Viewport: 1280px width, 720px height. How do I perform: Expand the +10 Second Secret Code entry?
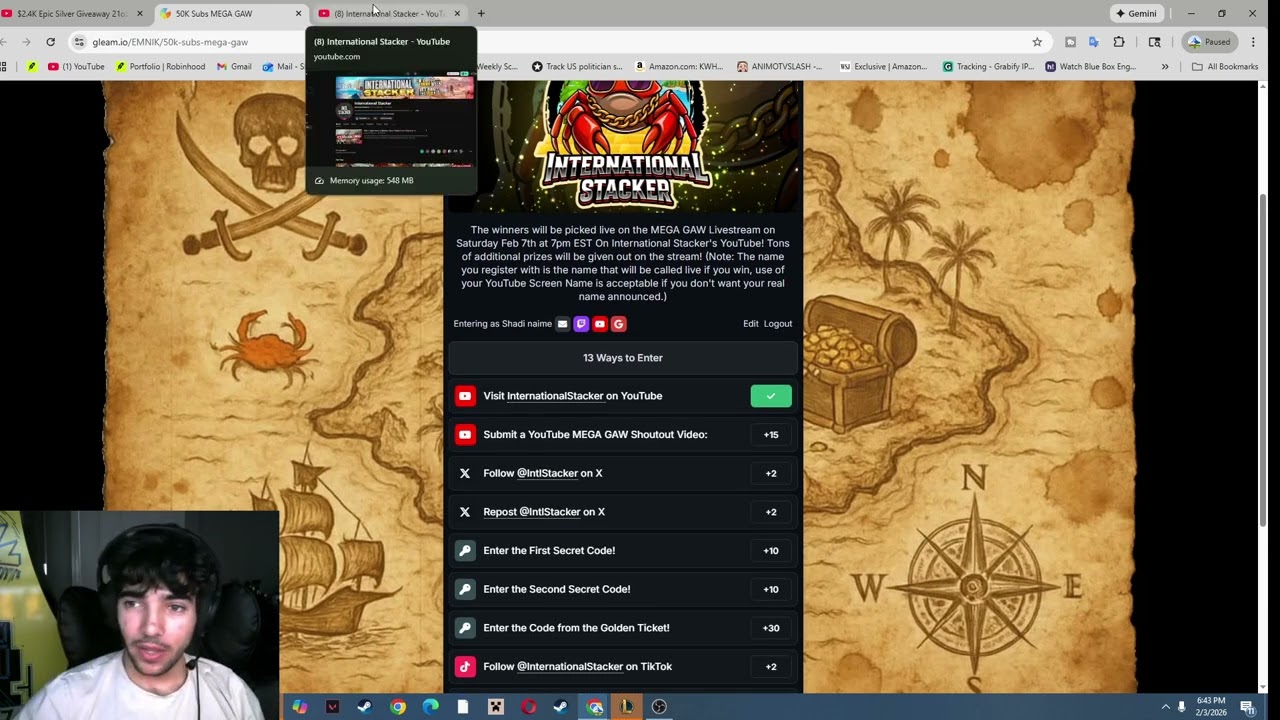point(771,589)
